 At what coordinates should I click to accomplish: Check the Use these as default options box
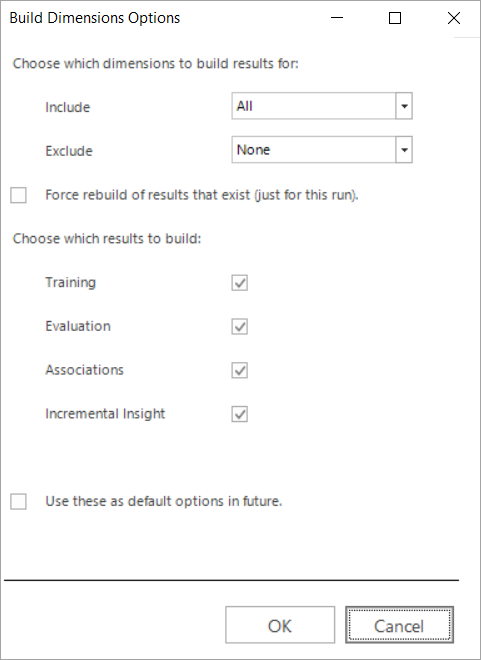click(x=19, y=502)
